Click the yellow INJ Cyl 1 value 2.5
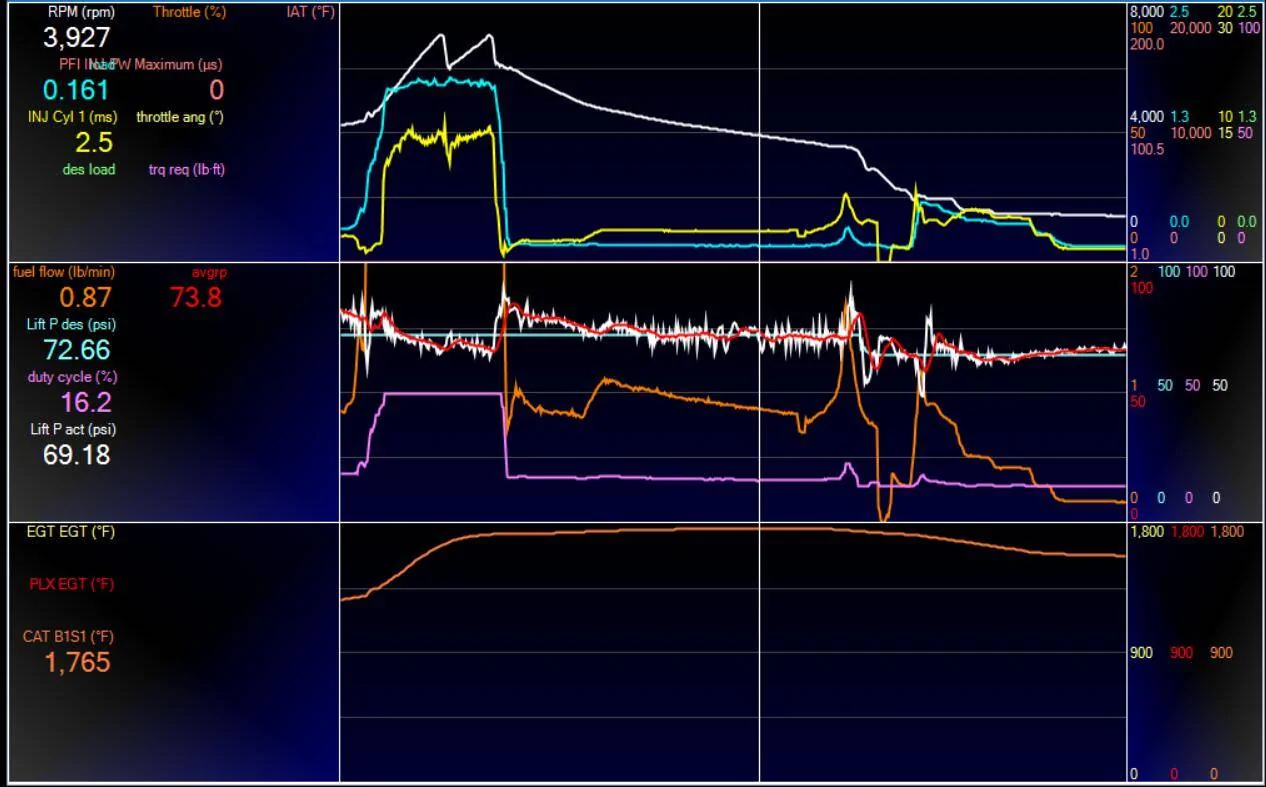This screenshot has height=787, width=1266. pos(94,142)
